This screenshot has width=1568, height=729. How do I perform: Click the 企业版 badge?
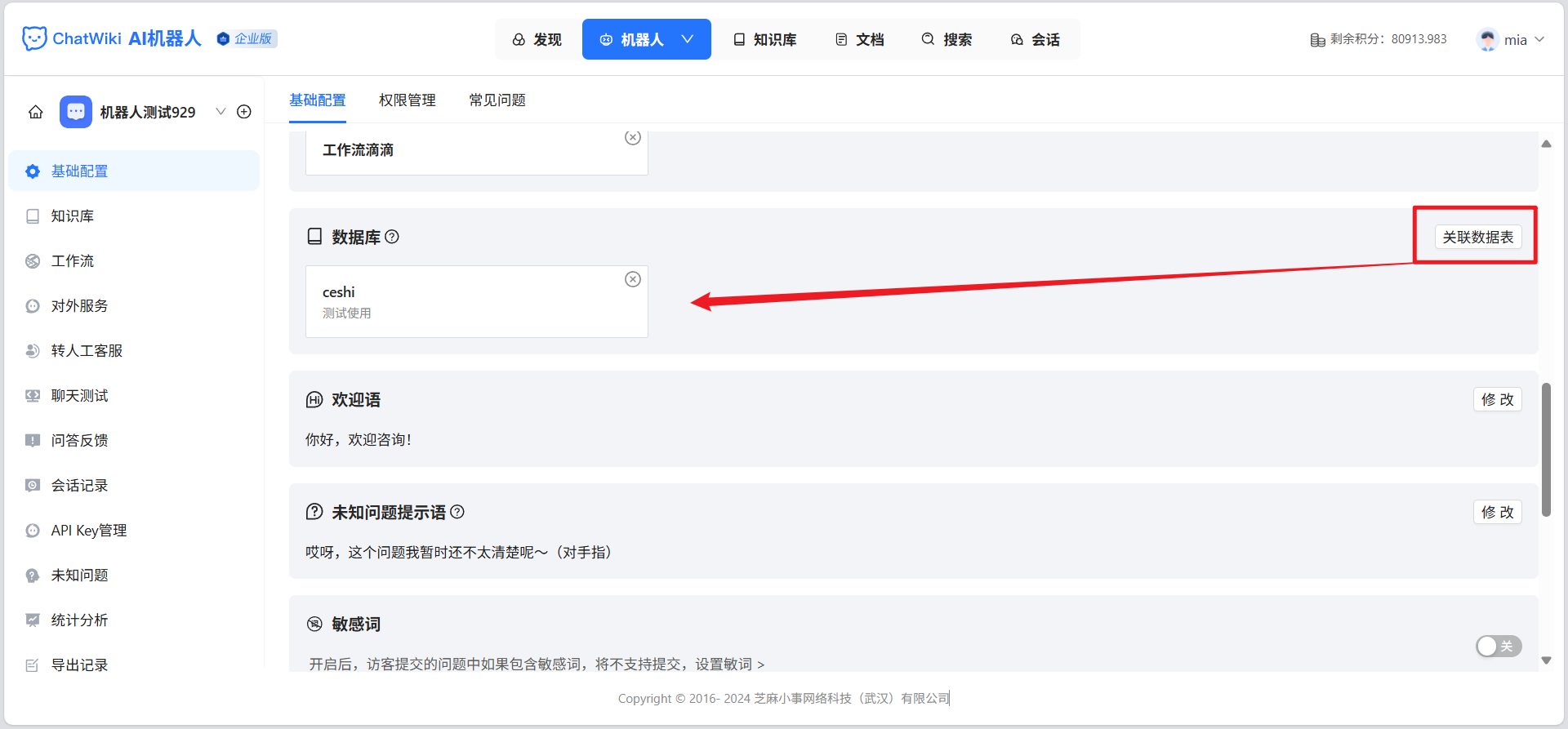tap(247, 38)
